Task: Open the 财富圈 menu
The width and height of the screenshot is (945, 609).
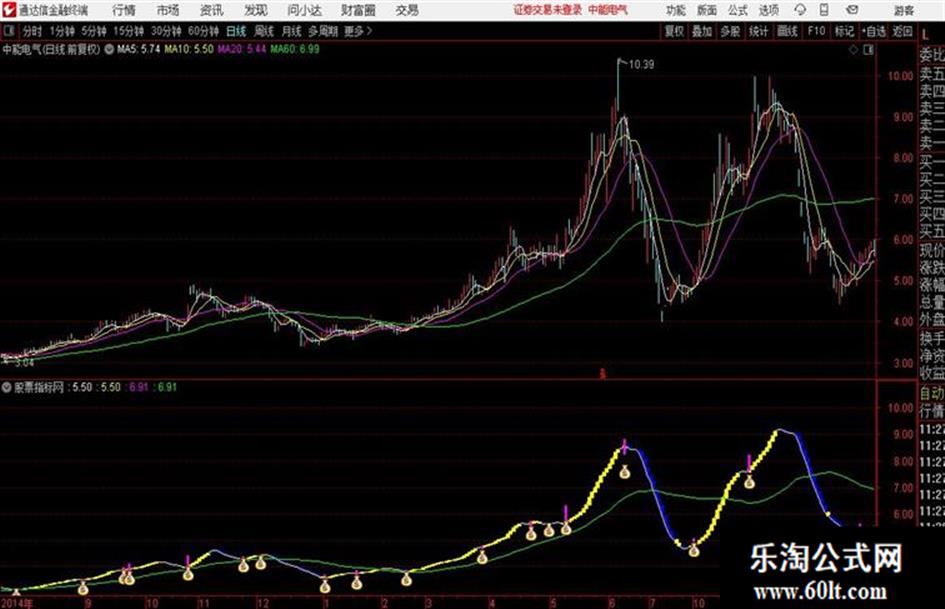Action: coord(359,10)
